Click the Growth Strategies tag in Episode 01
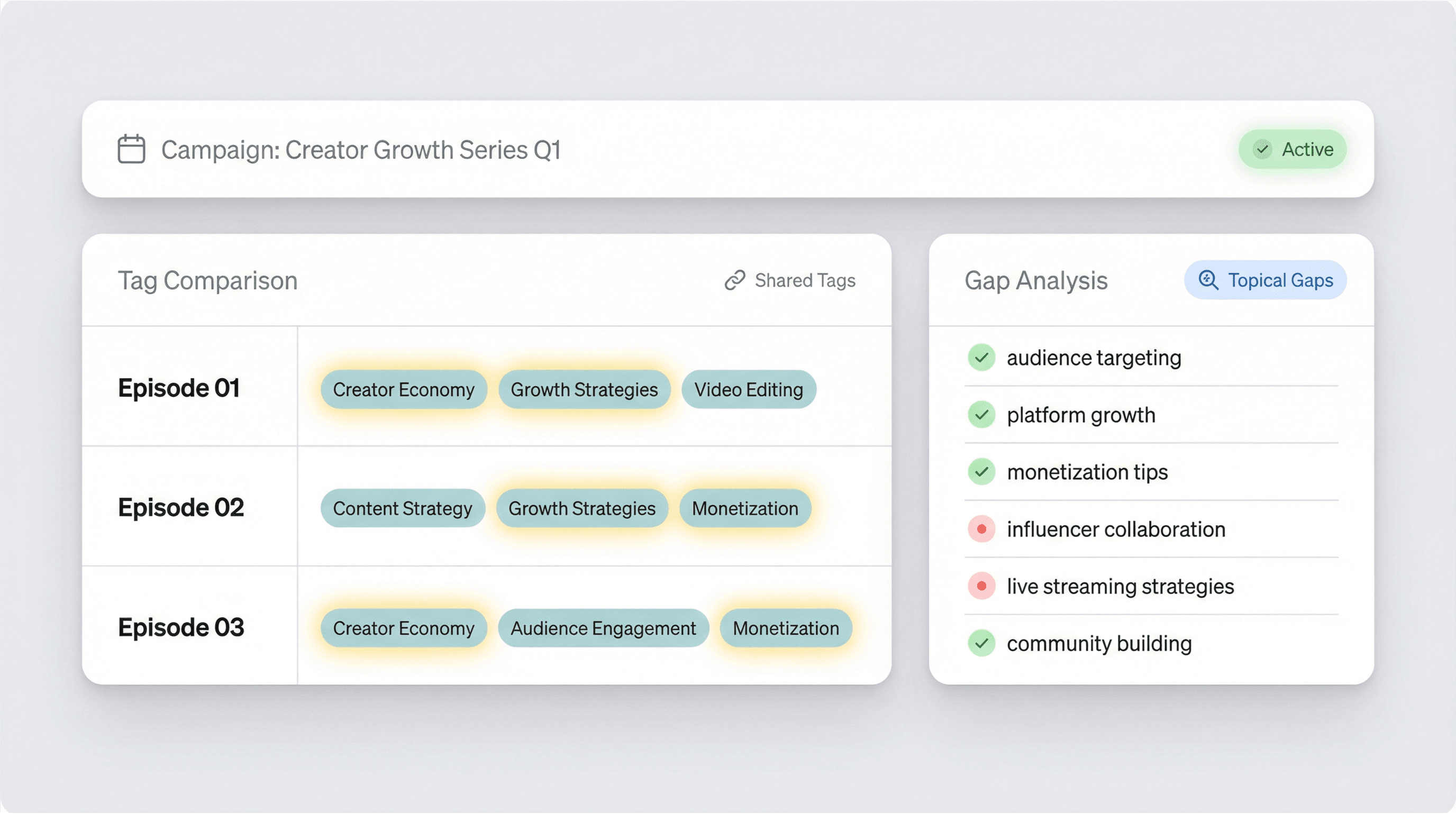 tap(584, 390)
